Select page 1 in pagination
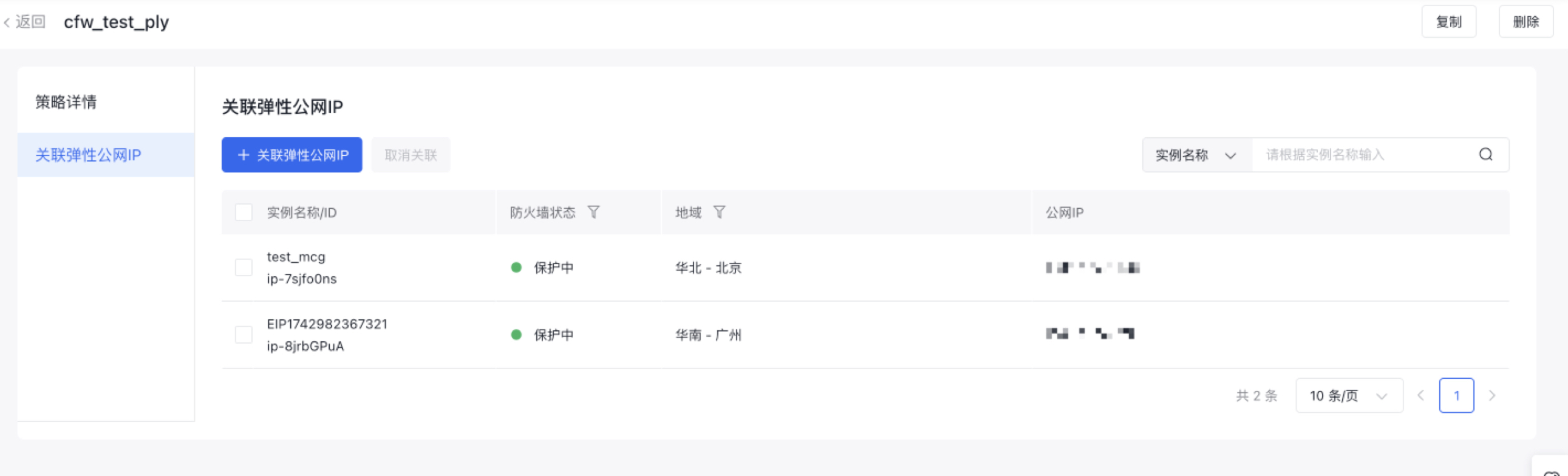The image size is (1568, 476). pyautogui.click(x=1456, y=396)
